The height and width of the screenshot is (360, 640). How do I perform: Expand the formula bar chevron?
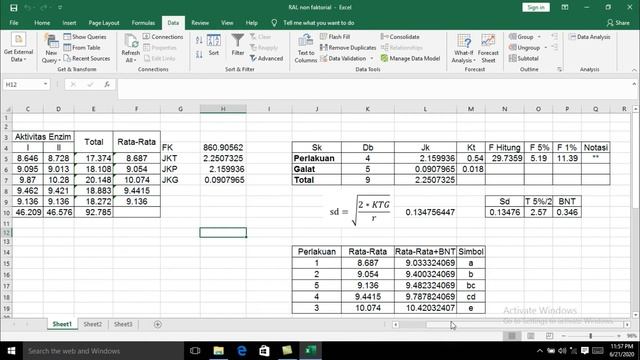click(634, 84)
